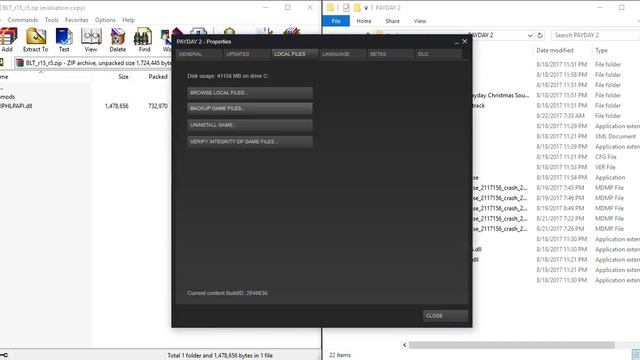Click the View icon in WinRAR toolbar
Image resolution: width=640 pixels, height=360 pixels.
pos(91,40)
